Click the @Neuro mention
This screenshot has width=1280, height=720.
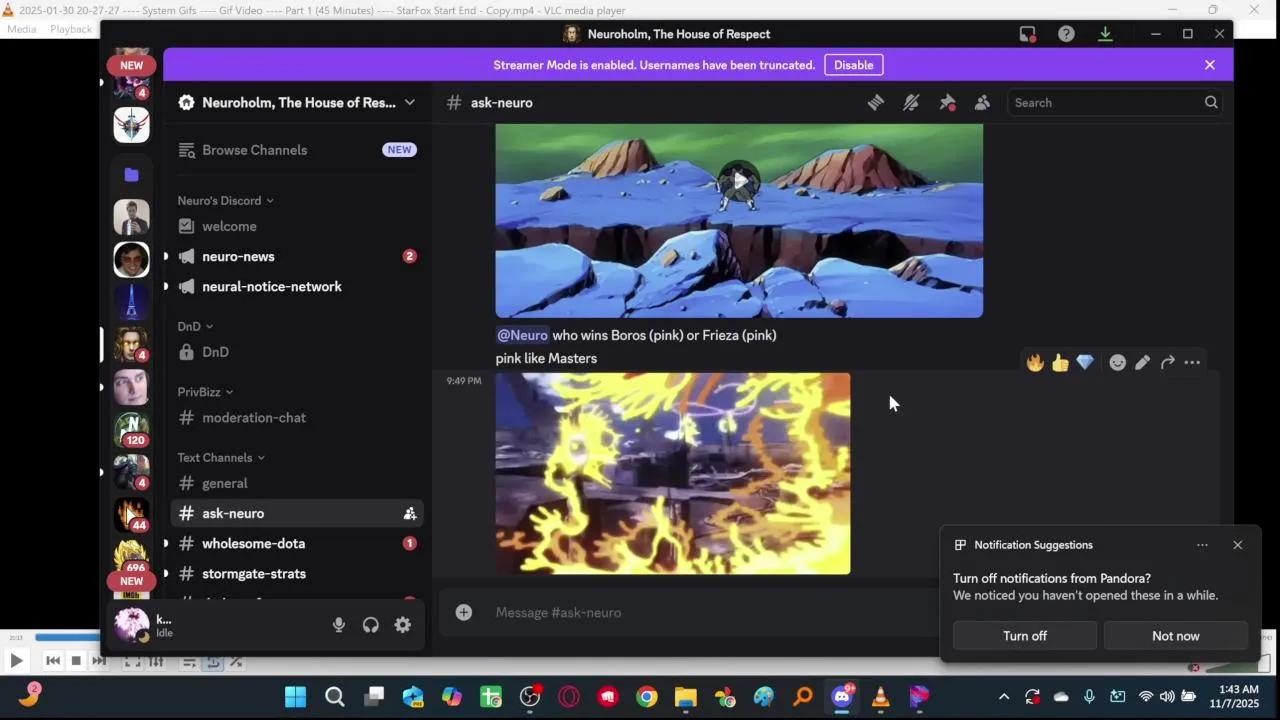tap(522, 335)
